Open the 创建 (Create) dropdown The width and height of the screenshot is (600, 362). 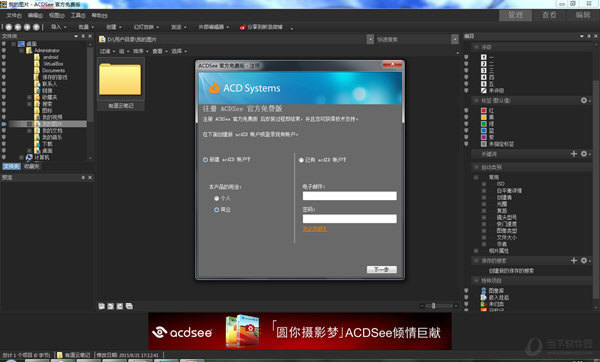click(113, 27)
